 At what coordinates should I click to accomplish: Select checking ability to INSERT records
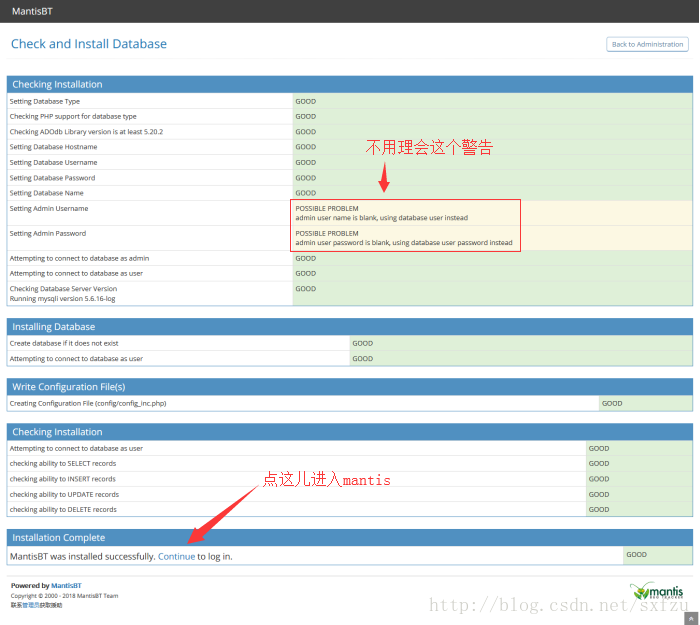[x=62, y=479]
